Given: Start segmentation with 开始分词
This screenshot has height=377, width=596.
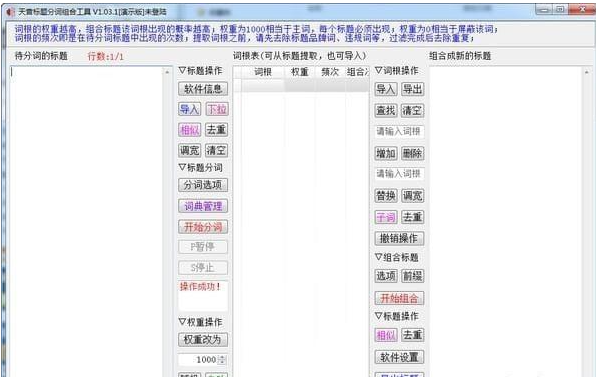Looking at the screenshot, I should click(x=203, y=227).
